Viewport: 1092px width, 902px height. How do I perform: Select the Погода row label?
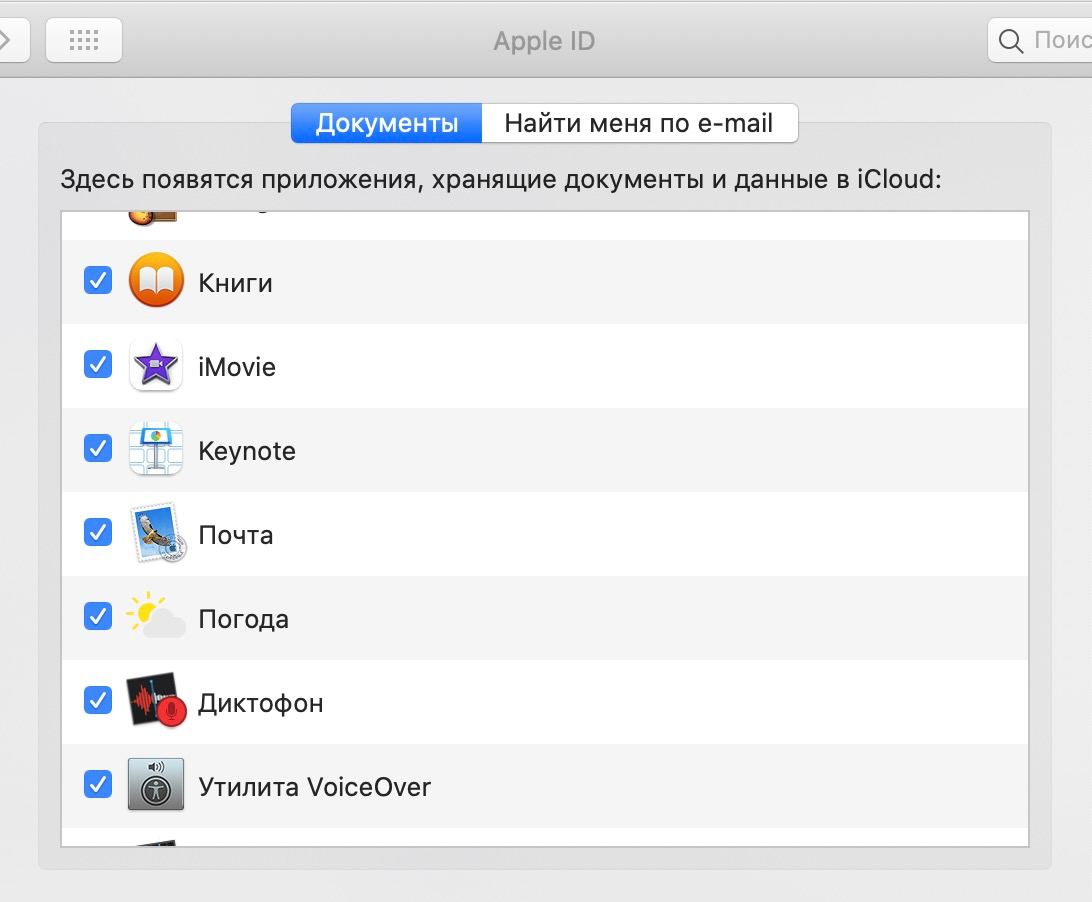coord(244,619)
